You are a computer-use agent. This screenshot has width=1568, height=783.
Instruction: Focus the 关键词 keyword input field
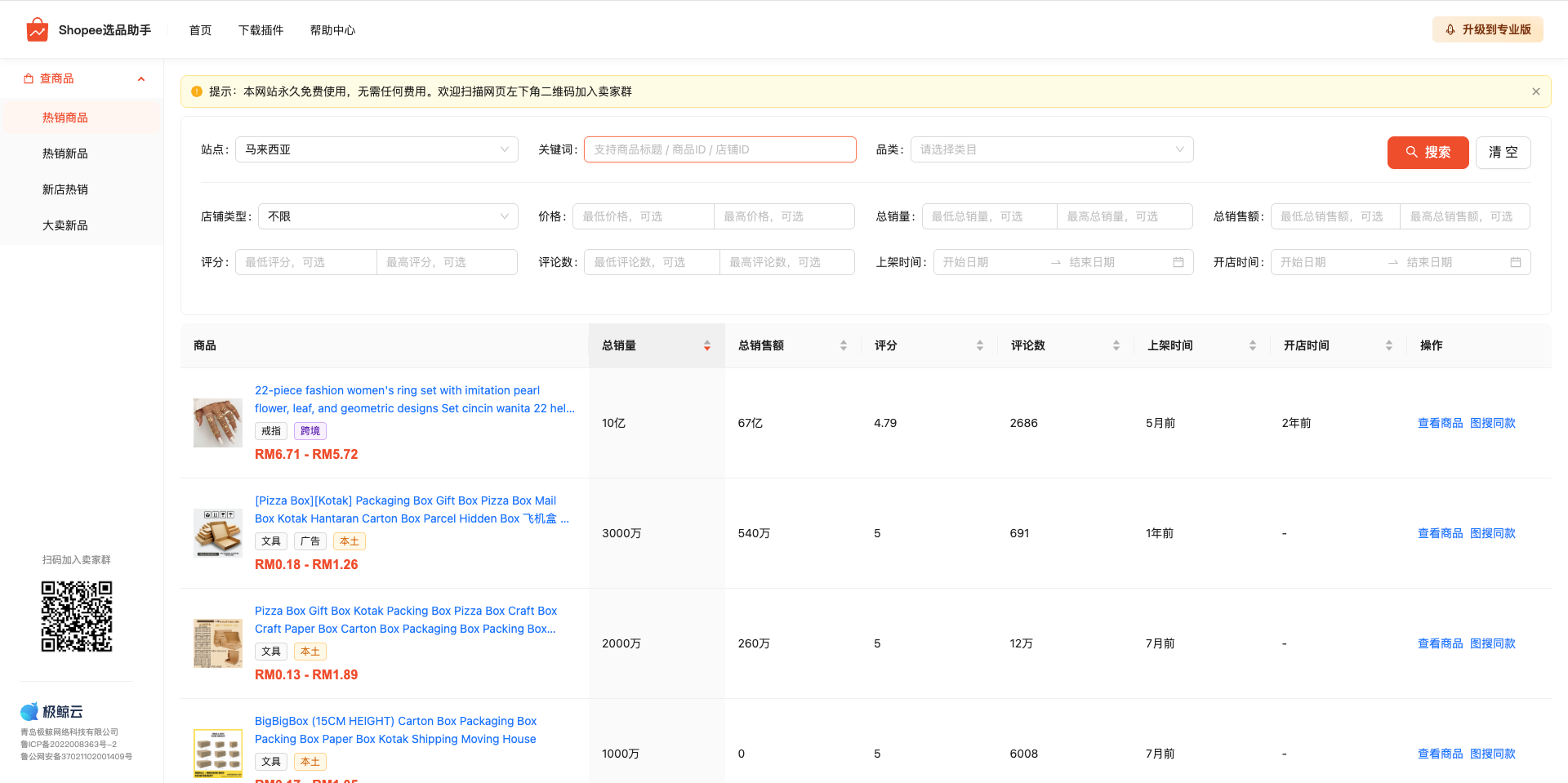coord(719,149)
